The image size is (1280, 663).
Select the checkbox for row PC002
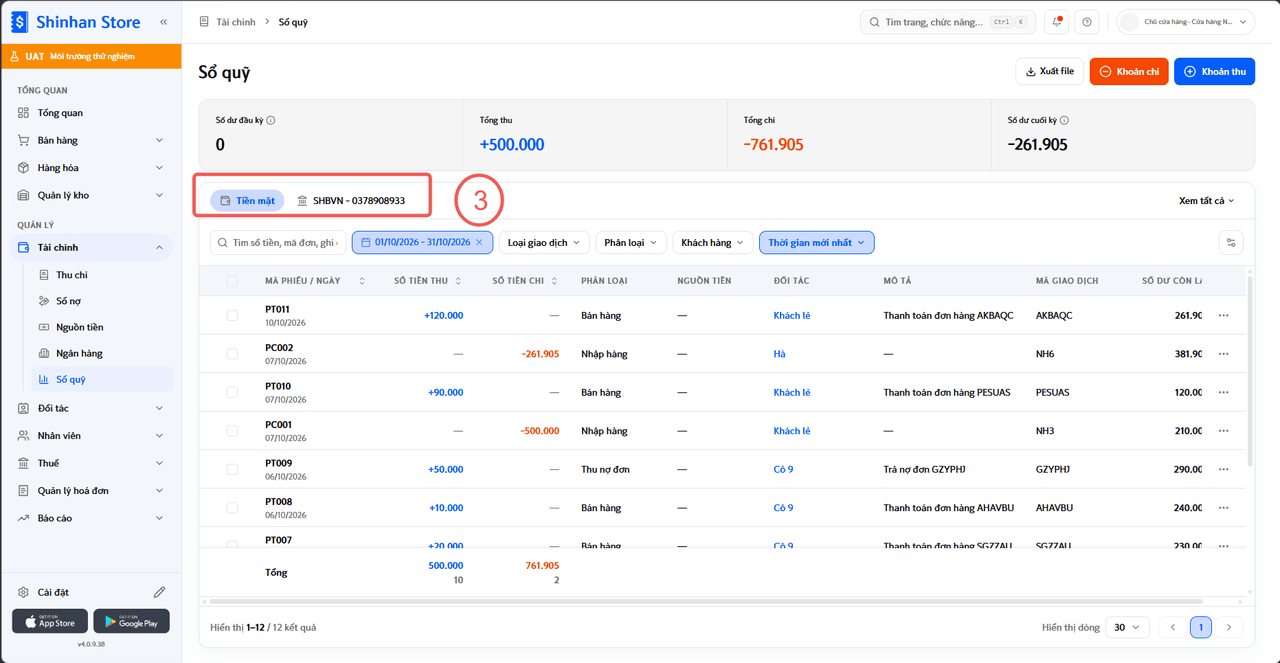click(232, 354)
